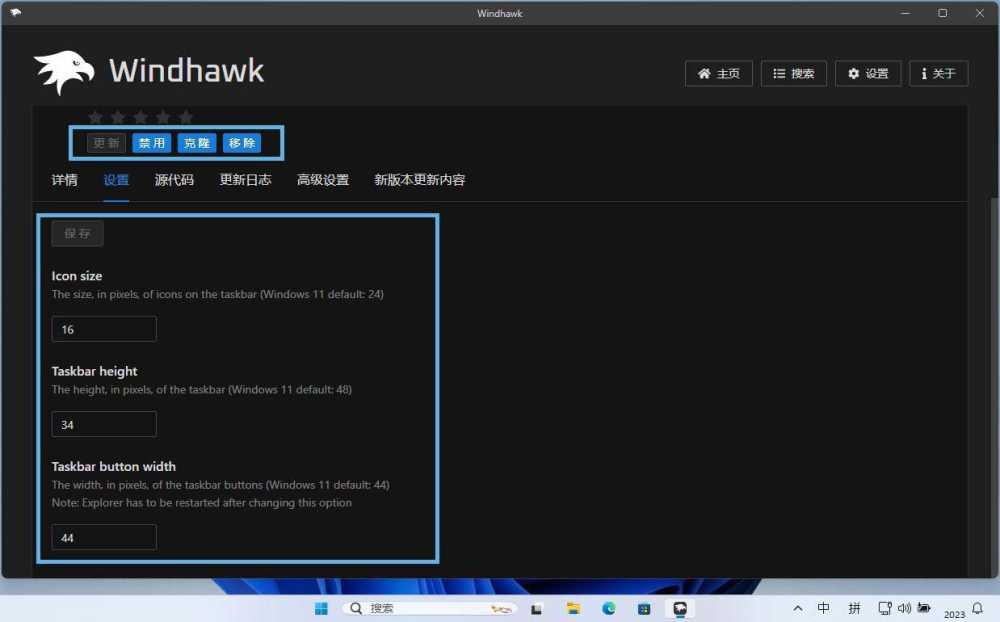Expand hidden icons in the system tray
This screenshot has width=1000, height=622.
click(x=797, y=608)
